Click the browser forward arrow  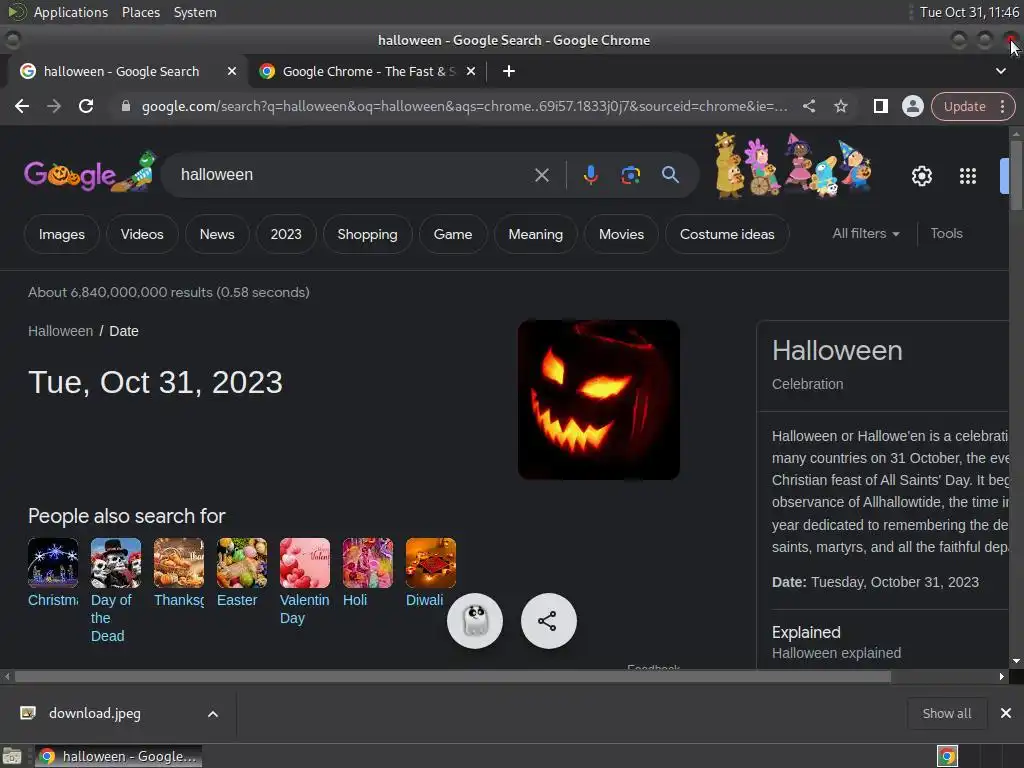tap(54, 106)
